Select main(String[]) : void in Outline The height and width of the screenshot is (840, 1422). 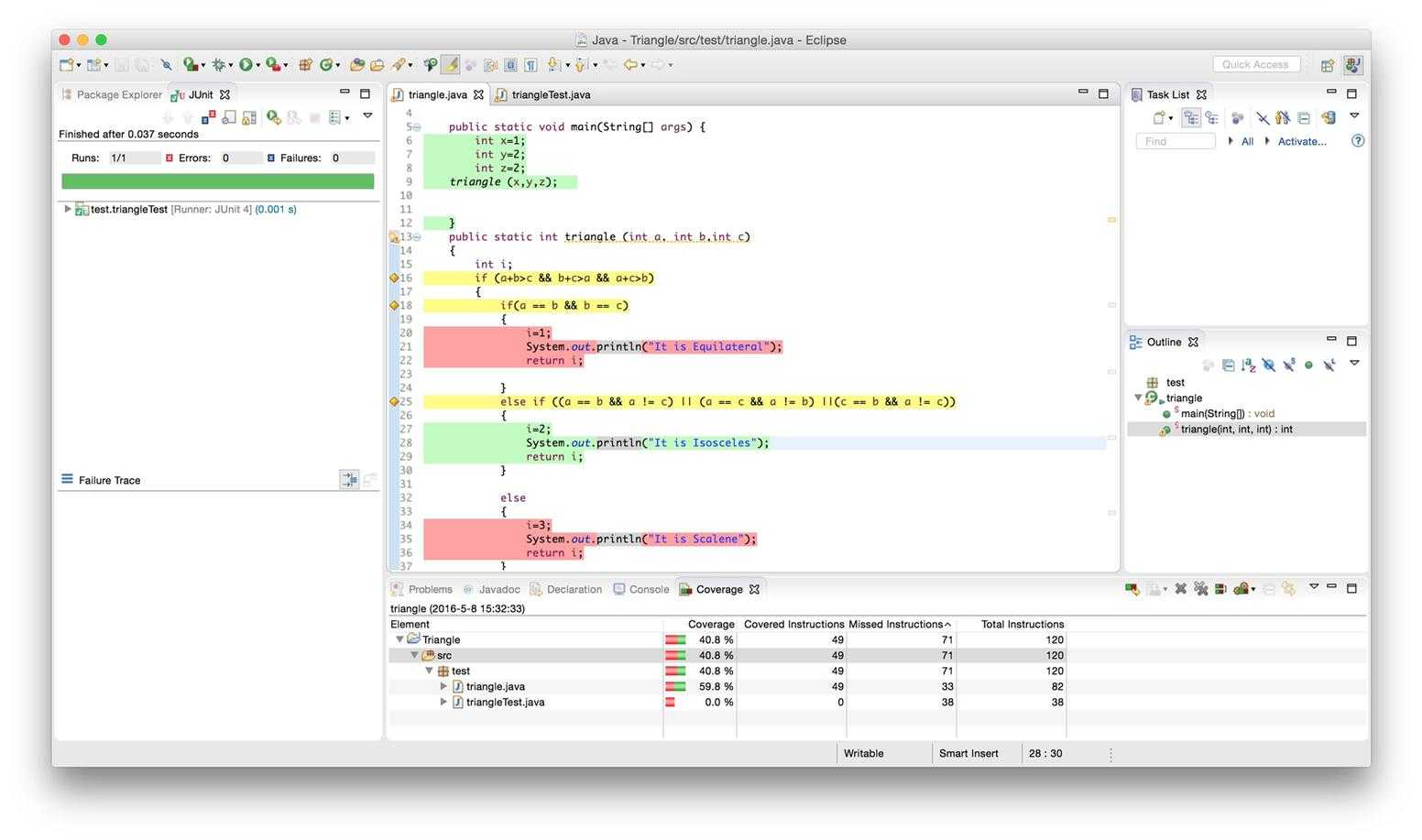click(1228, 414)
